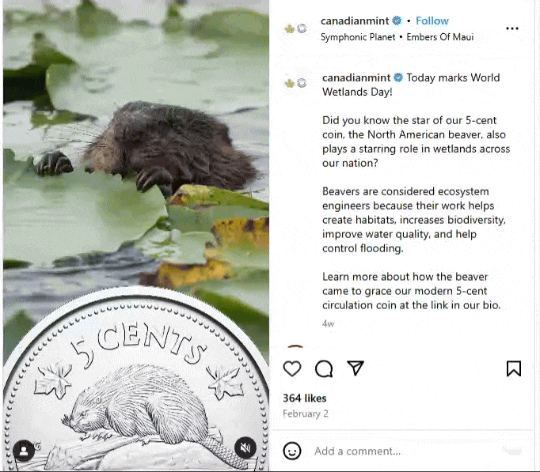
Task: Open the Embers Of Maui audio link
Action: (440, 37)
